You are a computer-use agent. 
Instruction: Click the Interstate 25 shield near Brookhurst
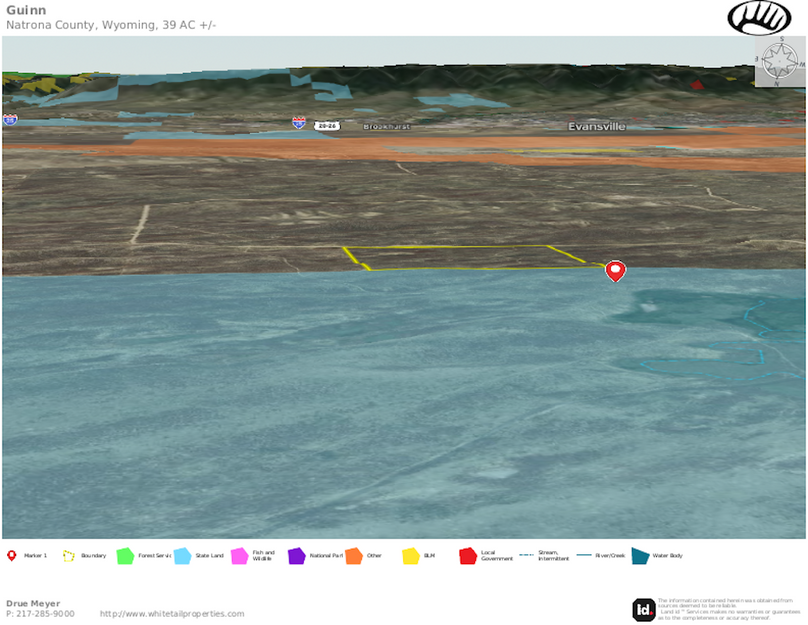click(299, 123)
